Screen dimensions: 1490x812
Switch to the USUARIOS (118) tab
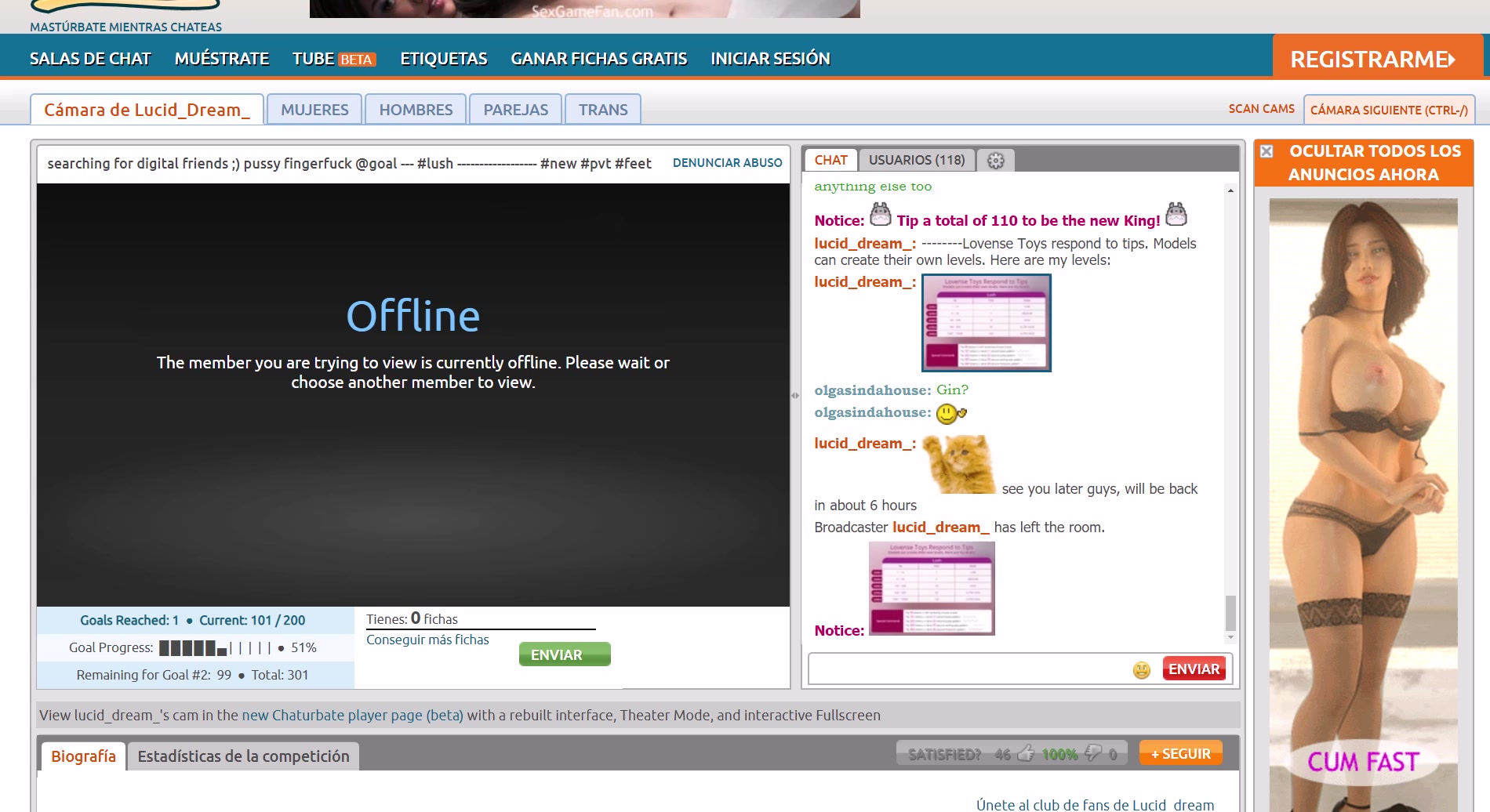click(x=916, y=160)
